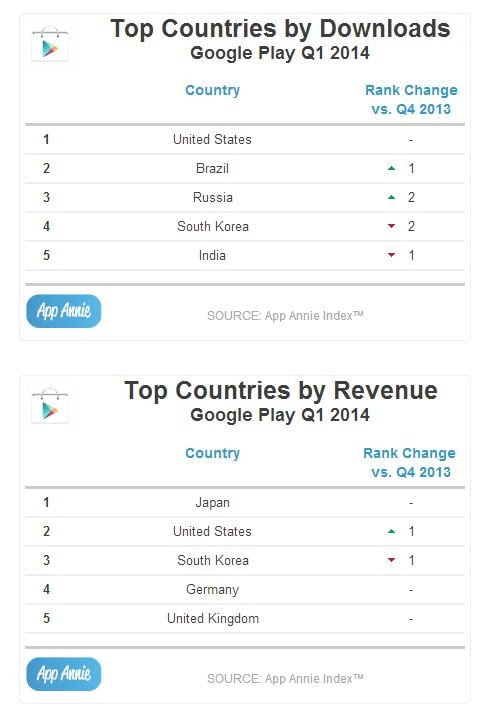Click the Google Play icon in Revenue chart
The width and height of the screenshot is (494, 718).
[50, 406]
